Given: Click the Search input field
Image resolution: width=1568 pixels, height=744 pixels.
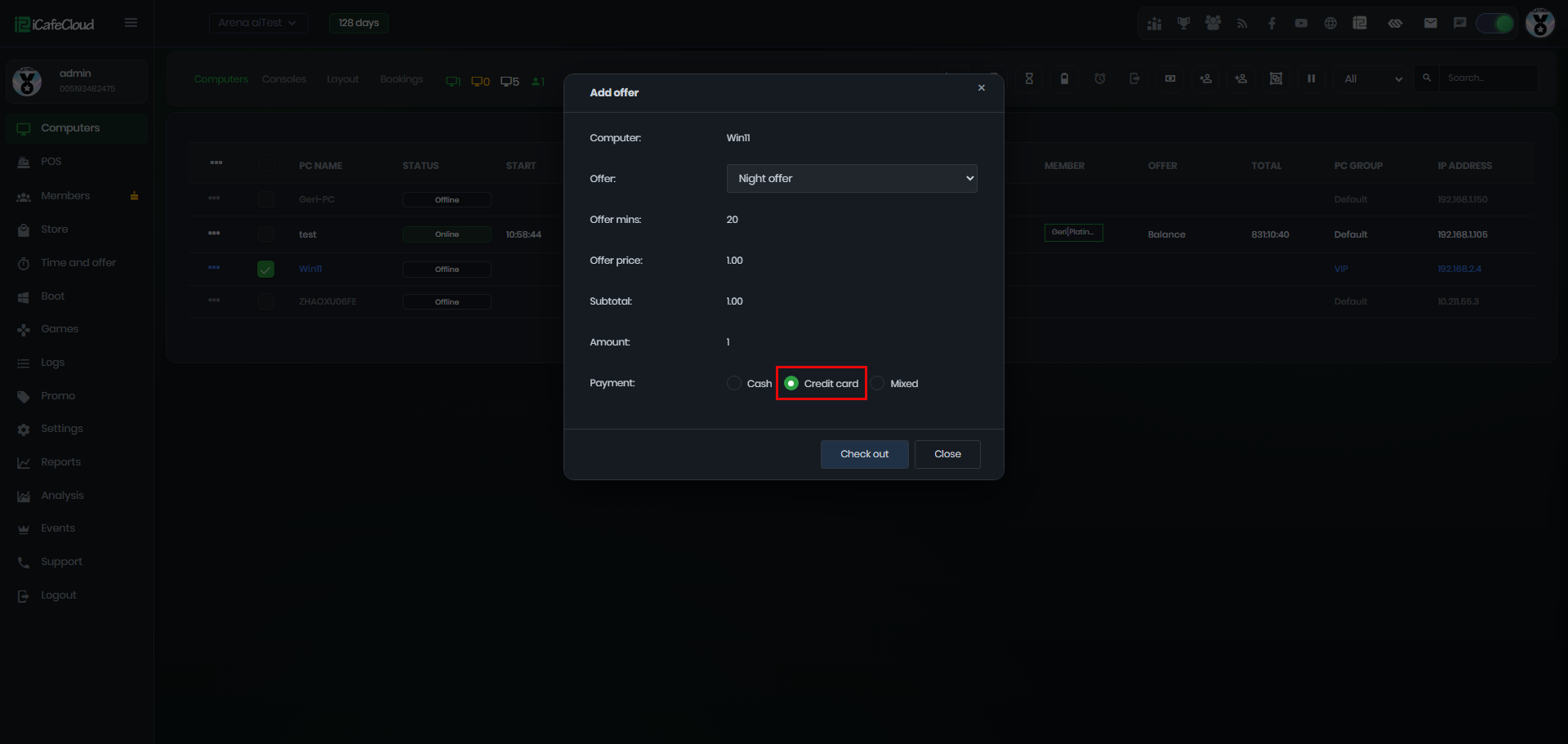Looking at the screenshot, I should (x=1488, y=78).
